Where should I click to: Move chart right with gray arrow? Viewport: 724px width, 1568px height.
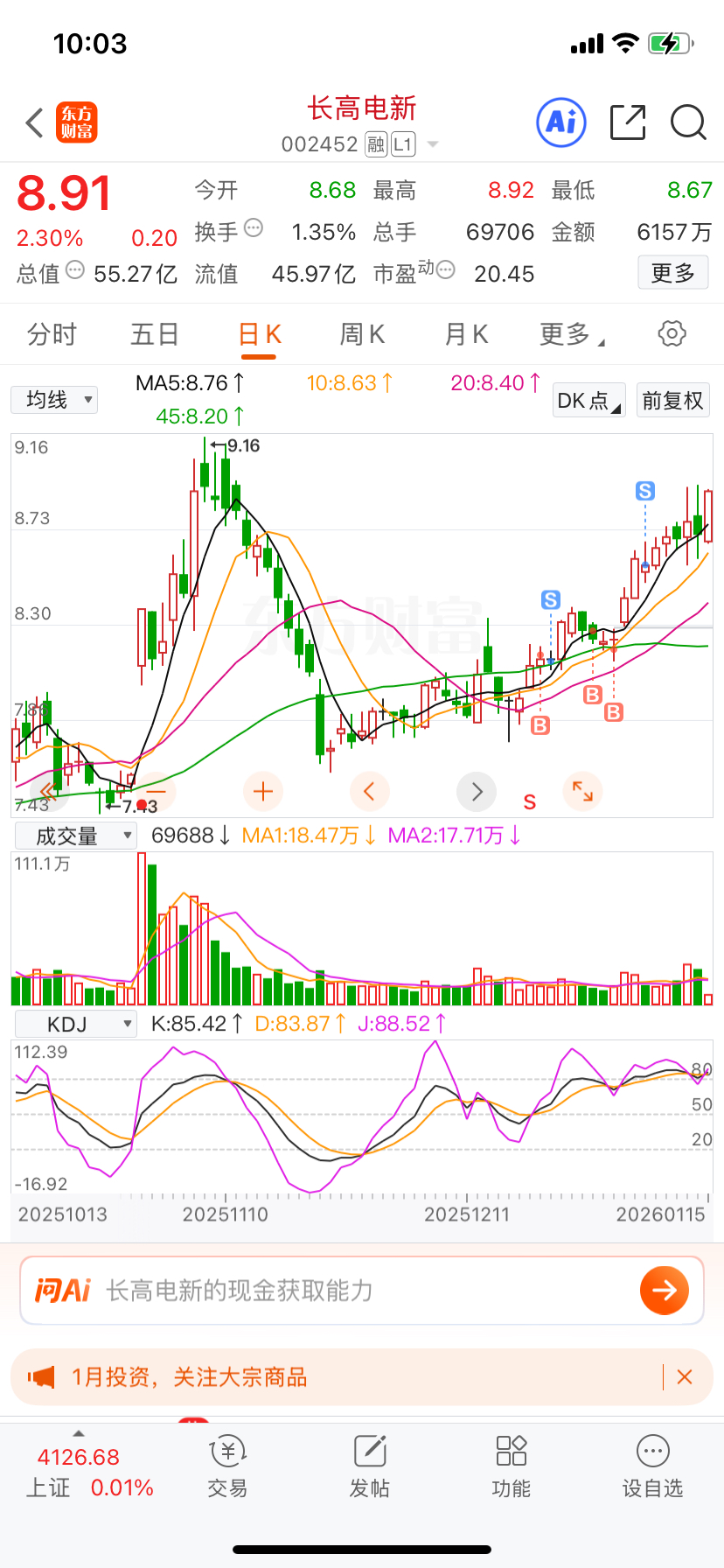pyautogui.click(x=477, y=792)
